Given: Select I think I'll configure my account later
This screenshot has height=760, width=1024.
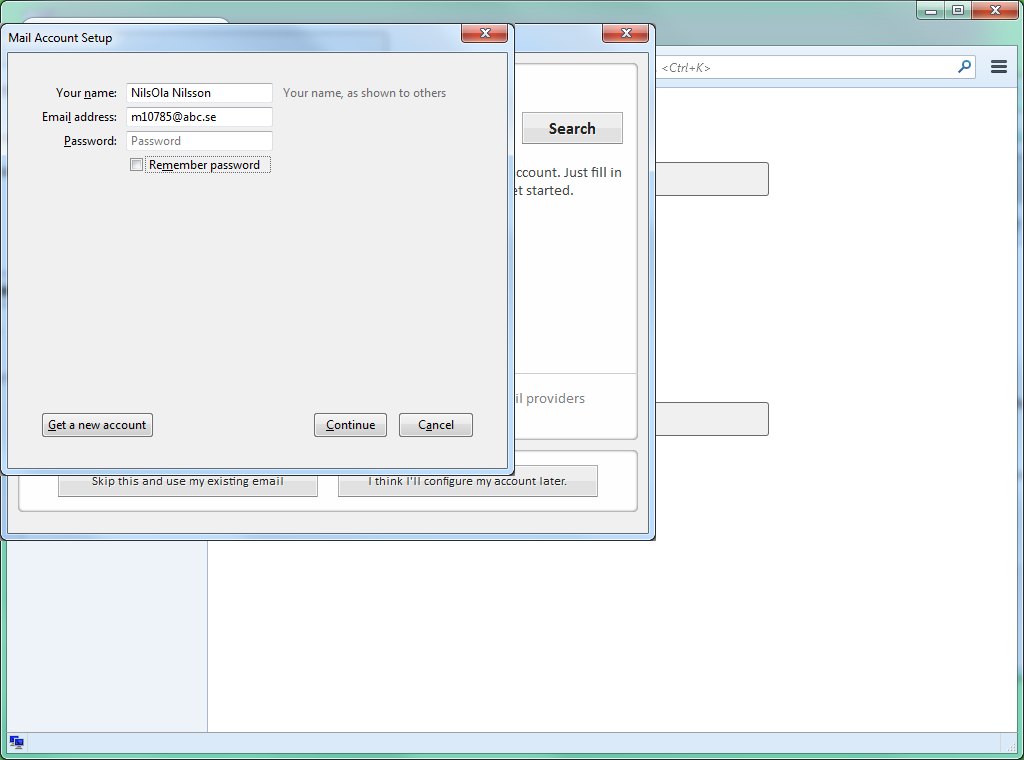Looking at the screenshot, I should [x=467, y=482].
